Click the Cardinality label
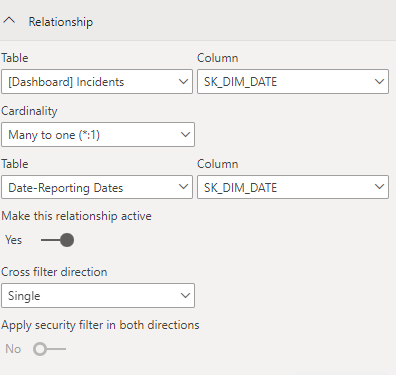The image size is (396, 375). click(x=29, y=111)
